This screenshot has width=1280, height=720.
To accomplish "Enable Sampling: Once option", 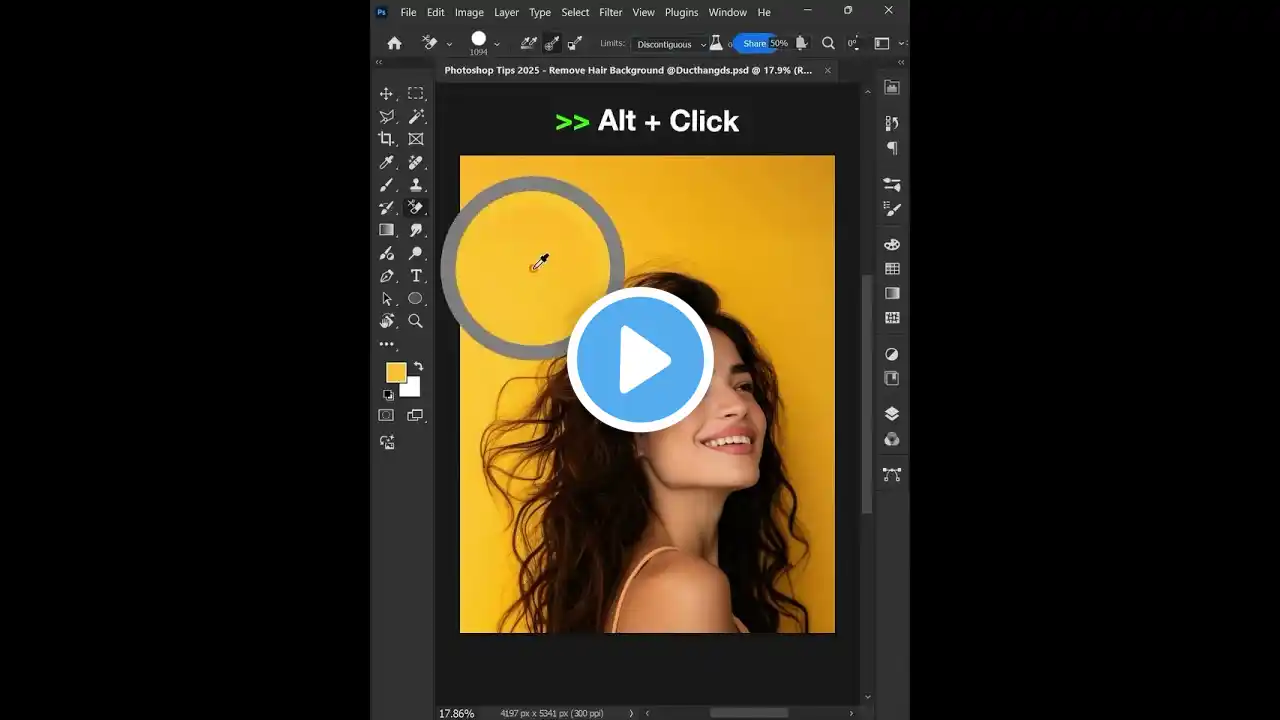I will [x=552, y=43].
